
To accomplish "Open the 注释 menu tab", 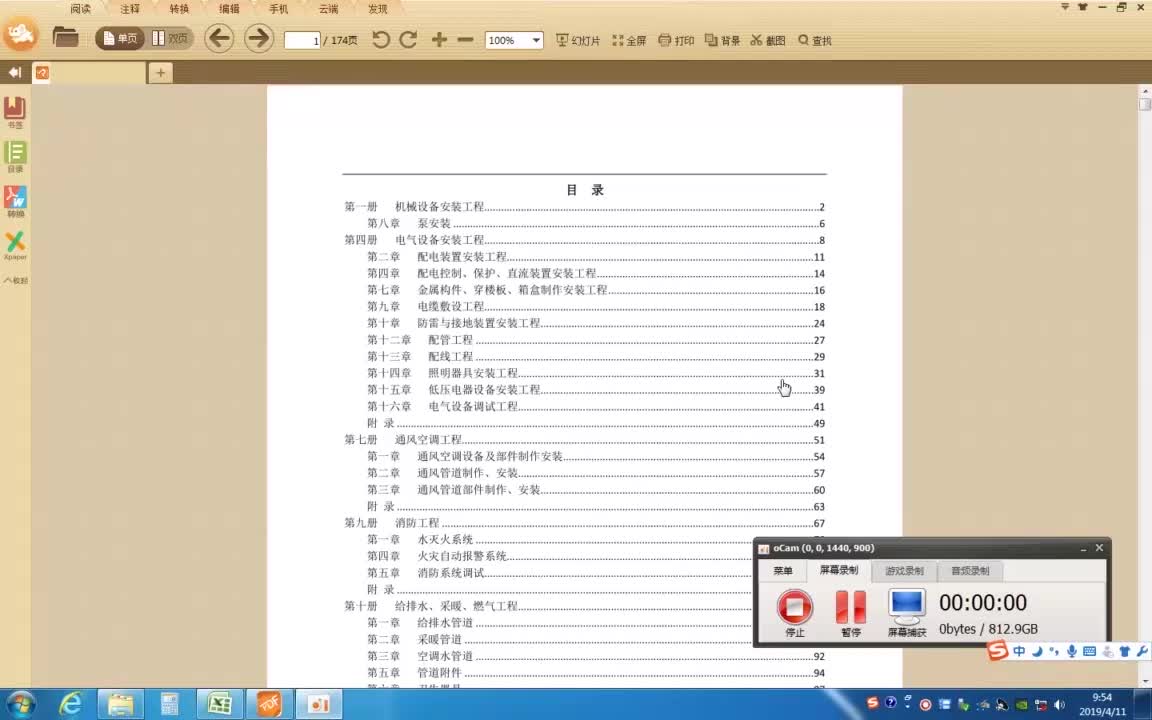I will [x=130, y=9].
